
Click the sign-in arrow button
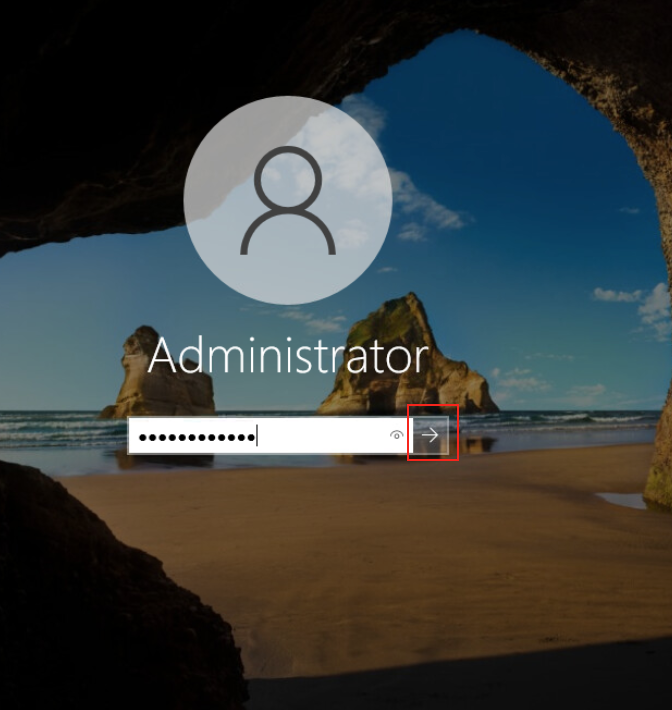(431, 435)
